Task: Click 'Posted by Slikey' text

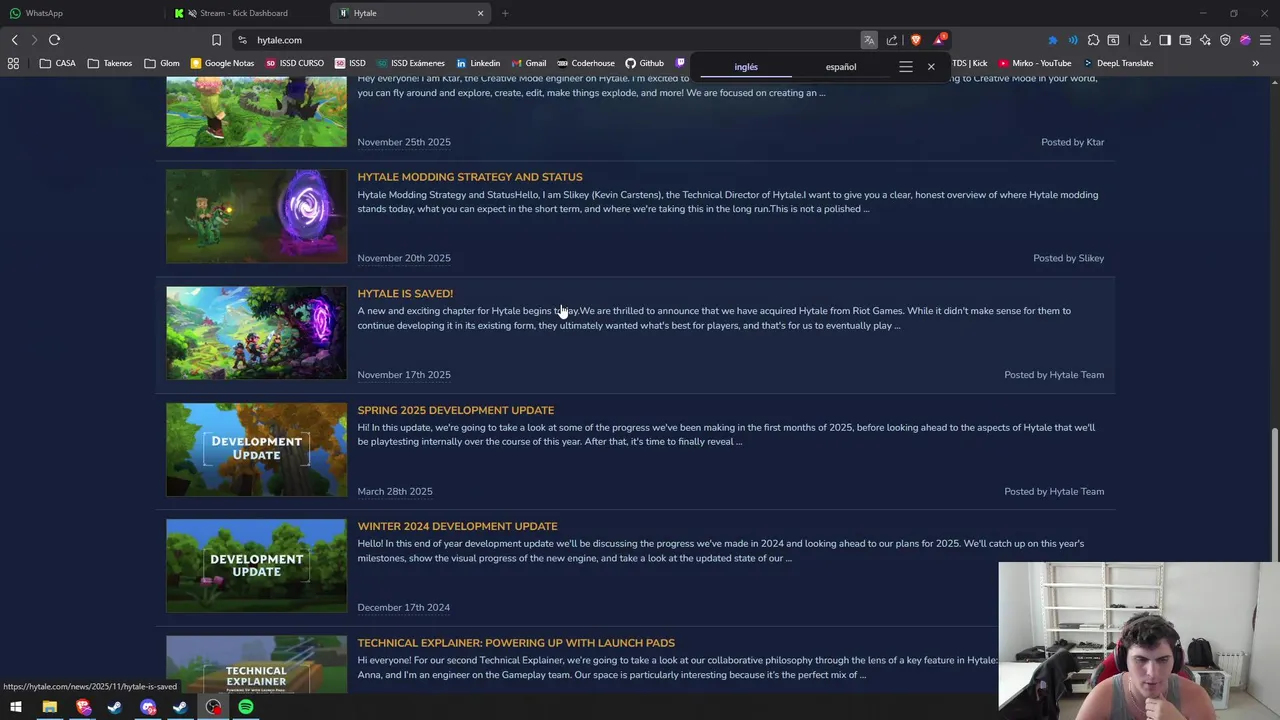Action: tap(1069, 258)
